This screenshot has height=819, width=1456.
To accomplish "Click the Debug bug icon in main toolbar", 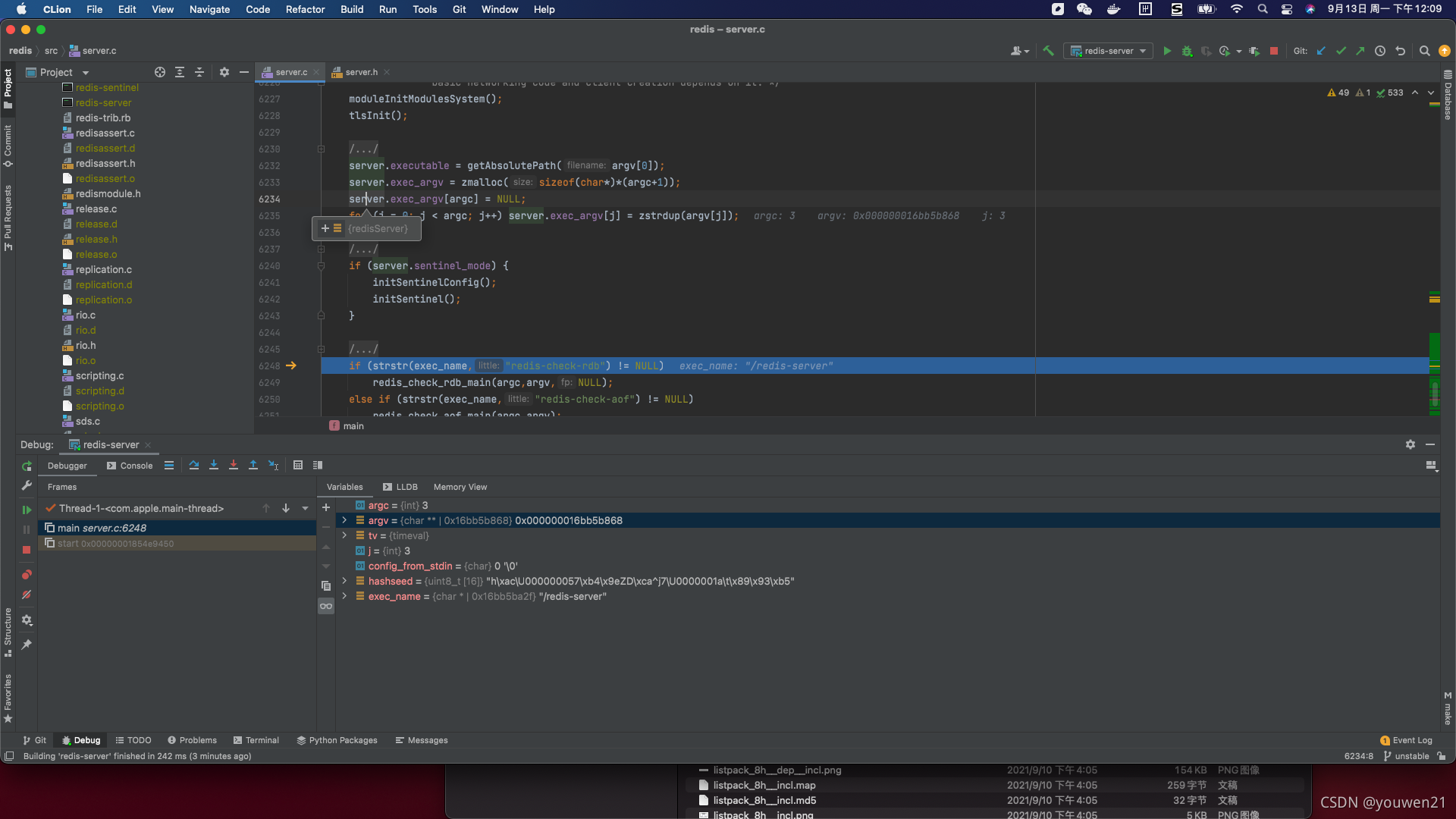I will [x=1187, y=51].
